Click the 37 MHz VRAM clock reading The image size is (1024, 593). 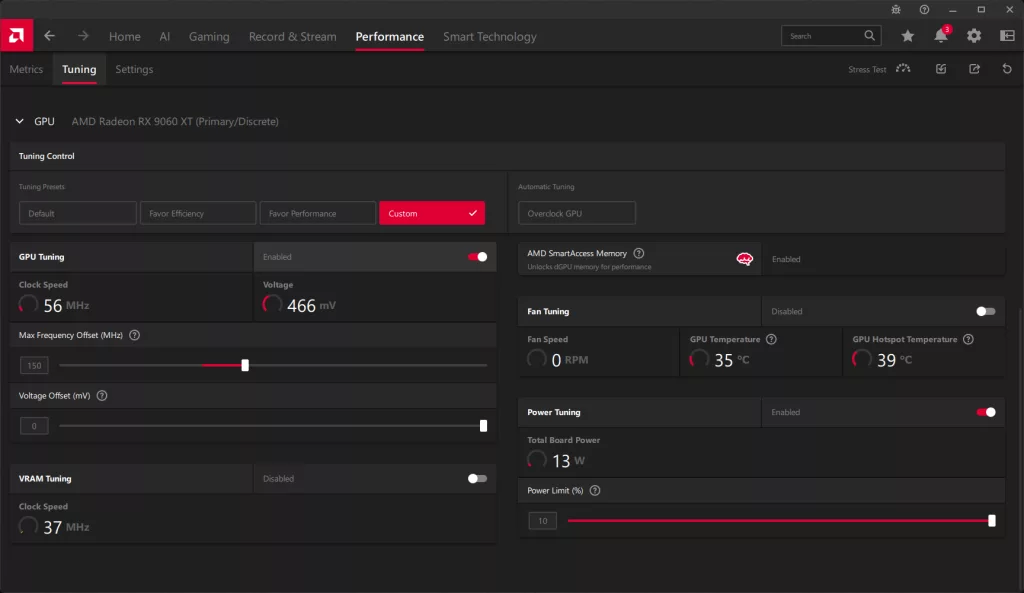(66, 527)
